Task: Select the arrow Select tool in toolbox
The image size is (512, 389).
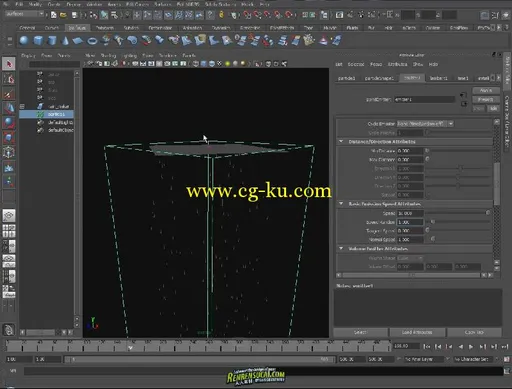Action: [x=9, y=64]
